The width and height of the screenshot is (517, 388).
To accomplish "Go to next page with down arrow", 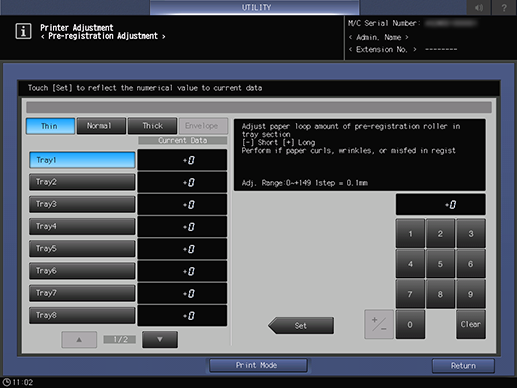I will (160, 339).
